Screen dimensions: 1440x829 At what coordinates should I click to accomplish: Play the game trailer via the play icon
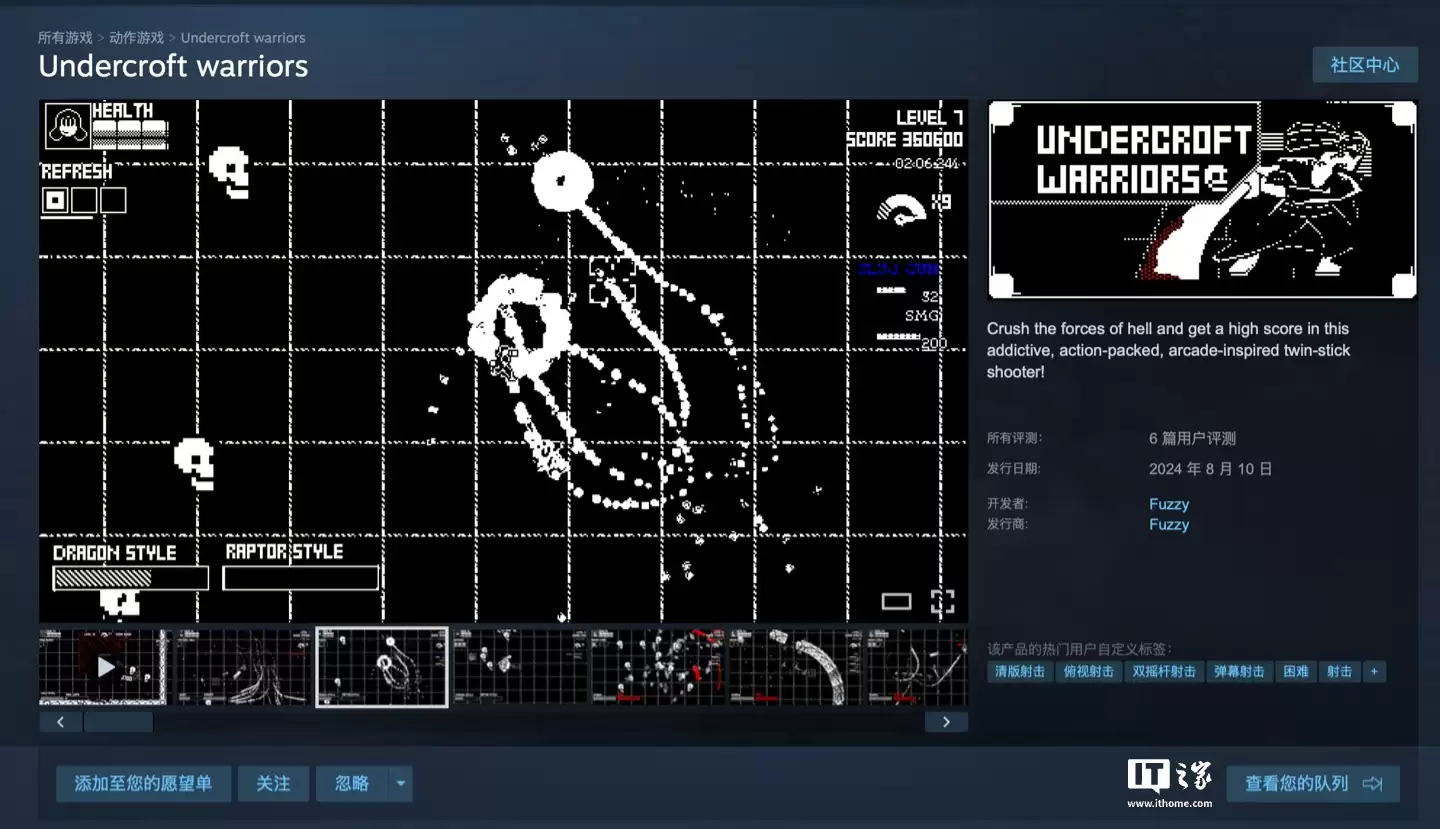coord(104,667)
